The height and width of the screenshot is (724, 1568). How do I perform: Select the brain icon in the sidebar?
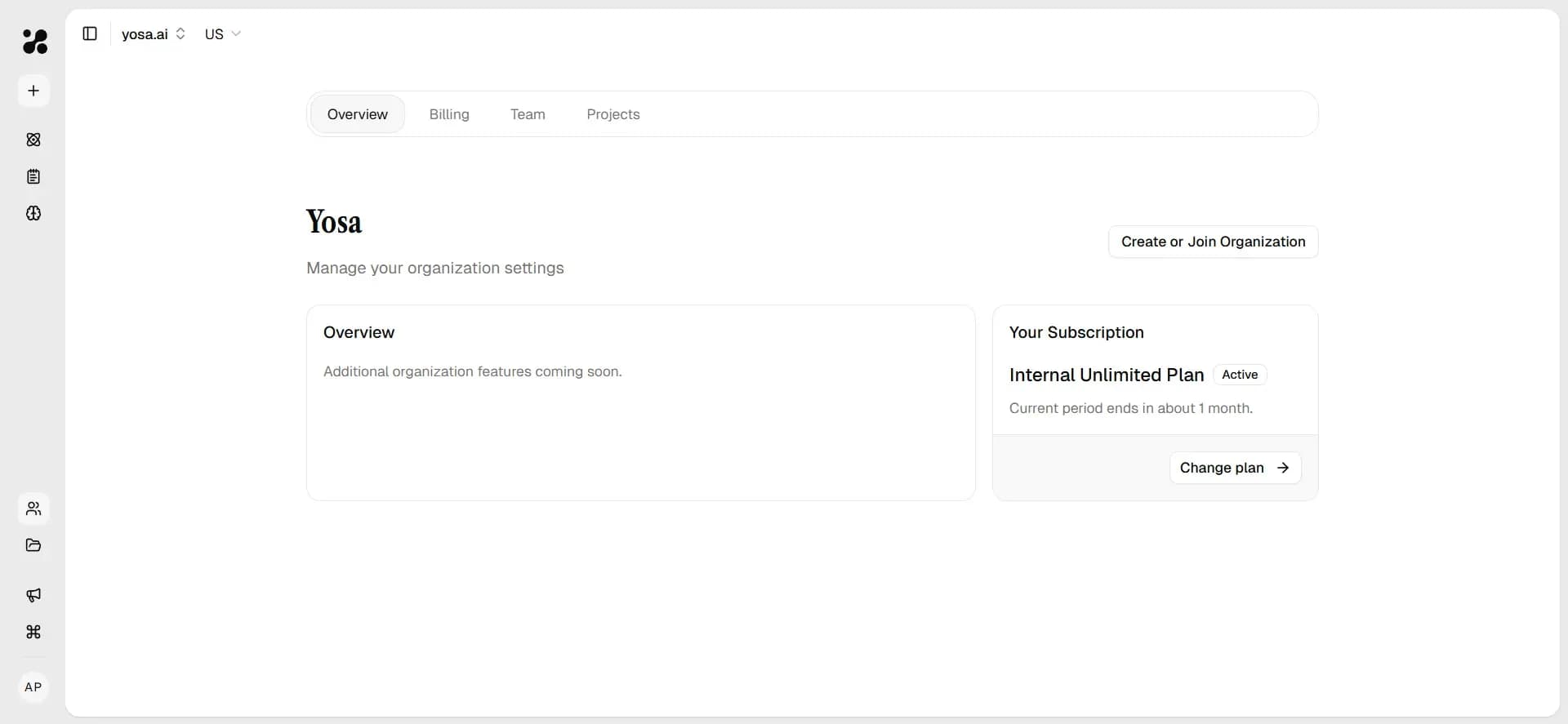pyautogui.click(x=33, y=213)
